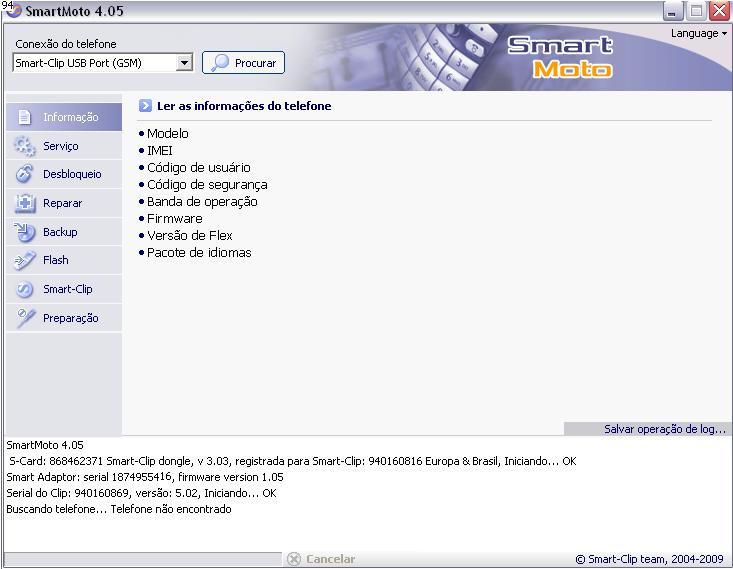Click the Telefone não encontrado log line
Viewport: 733px width, 569px height.
(119, 509)
